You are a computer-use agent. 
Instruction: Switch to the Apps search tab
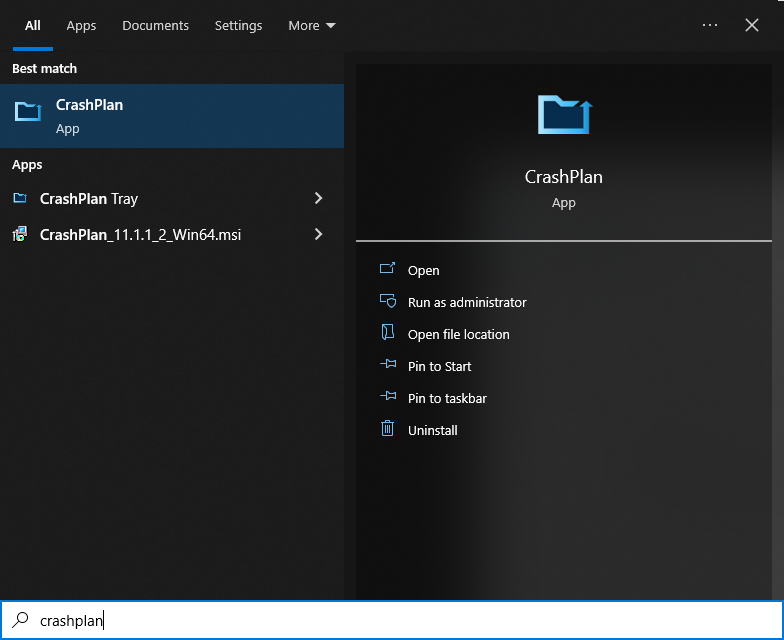tap(81, 26)
